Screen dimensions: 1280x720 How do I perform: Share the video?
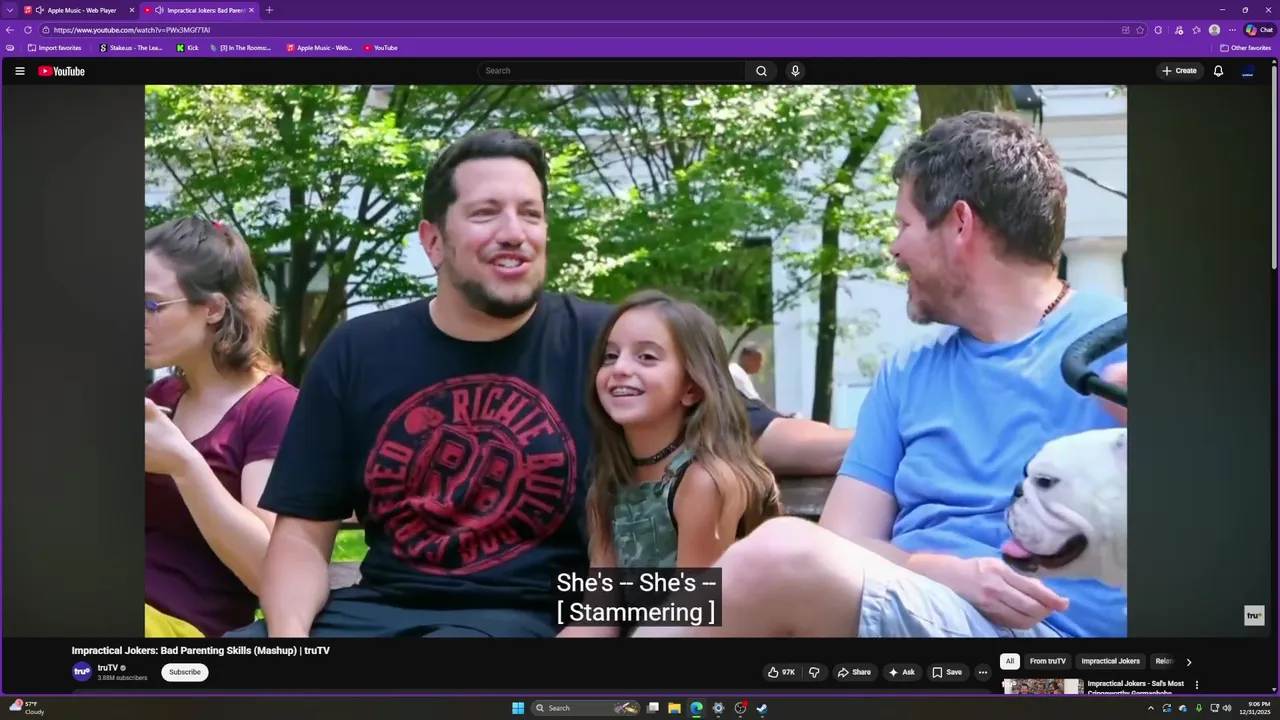tap(854, 672)
